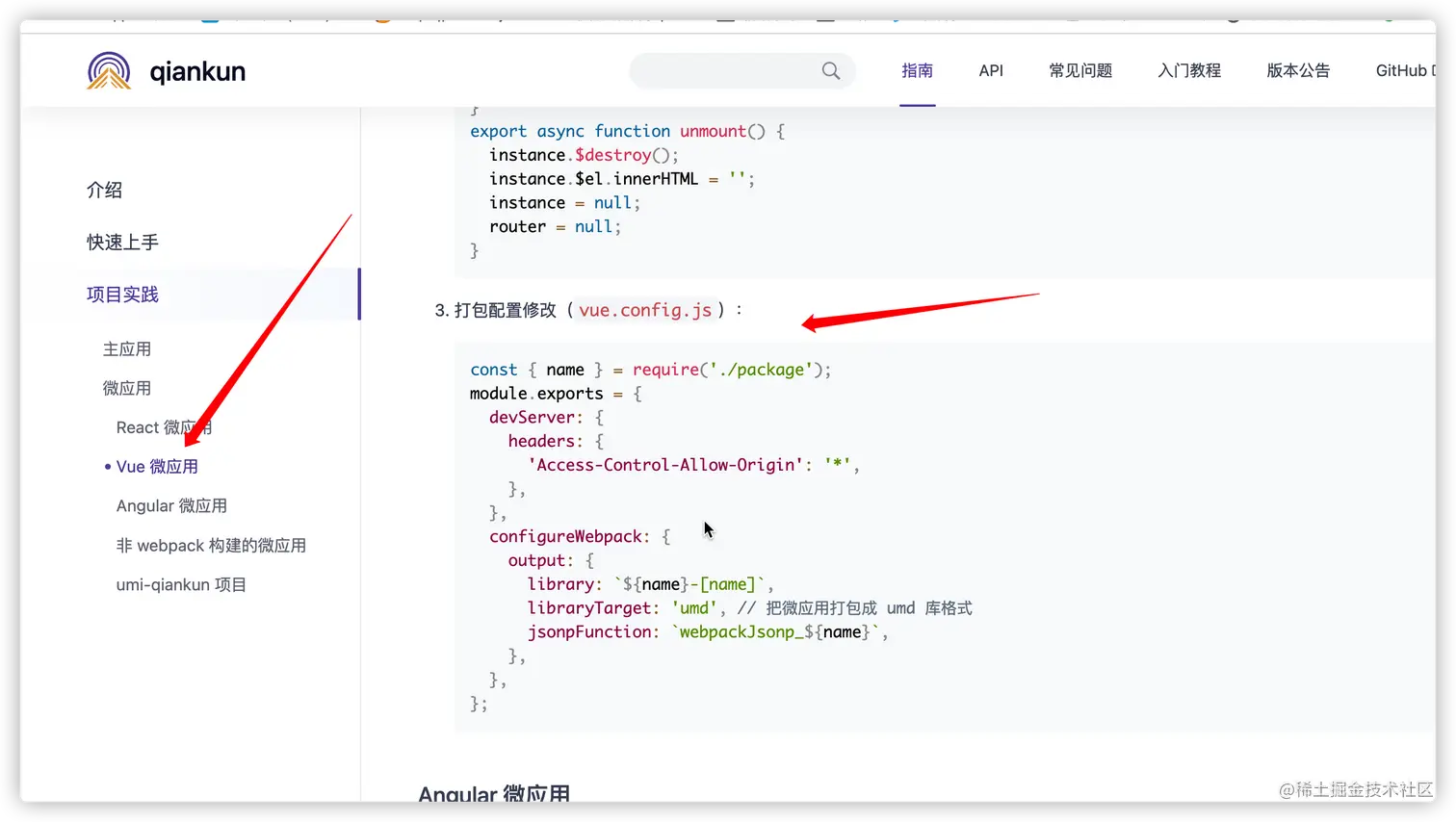The height and width of the screenshot is (822, 1456).
Task: Select 项目实践 in the sidebar
Action: click(x=122, y=294)
